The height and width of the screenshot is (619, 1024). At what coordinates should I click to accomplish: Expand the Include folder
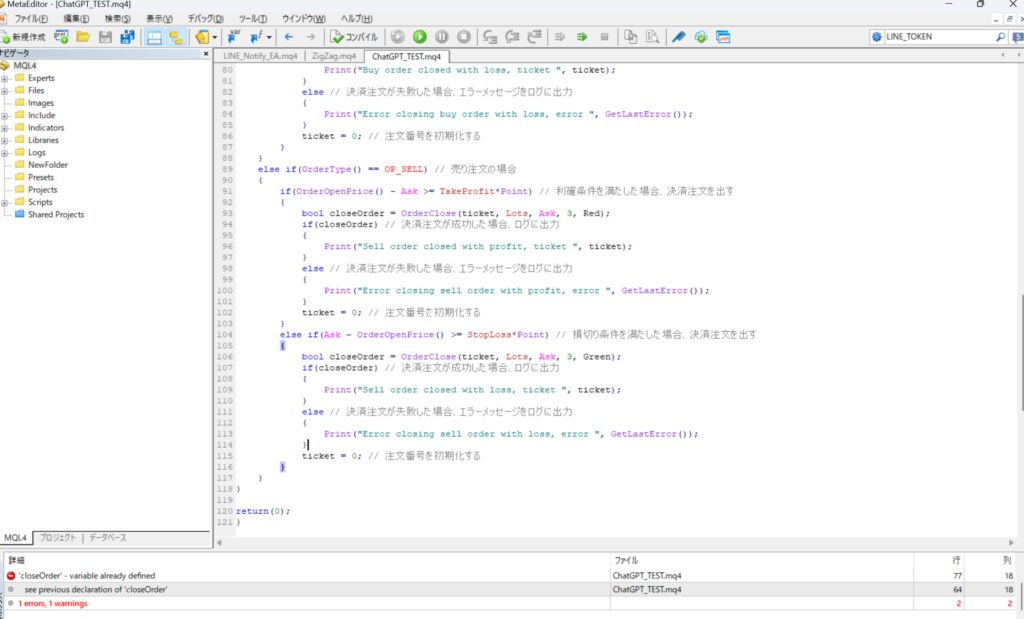click(x=5, y=116)
